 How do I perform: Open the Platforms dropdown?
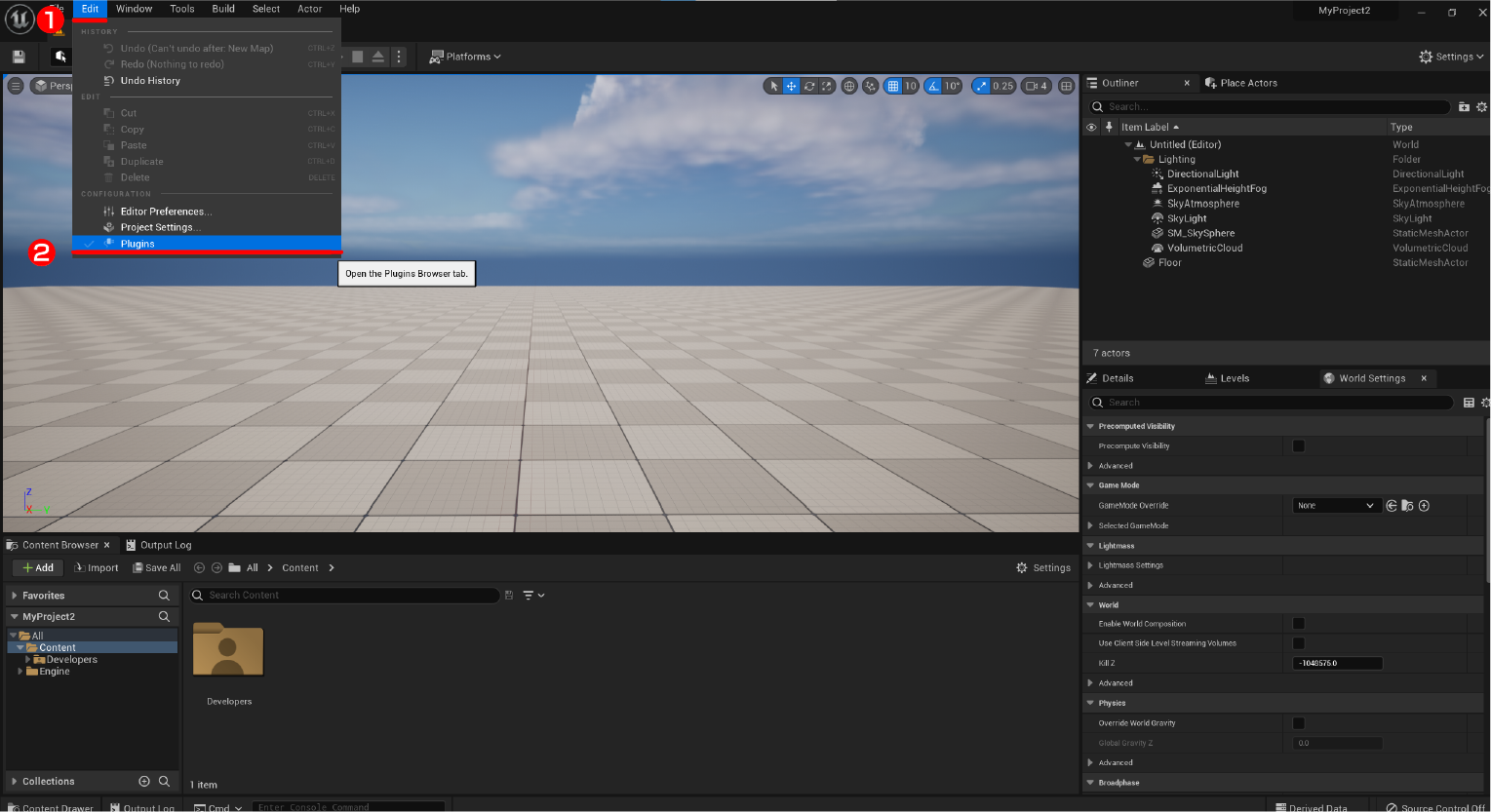465,56
